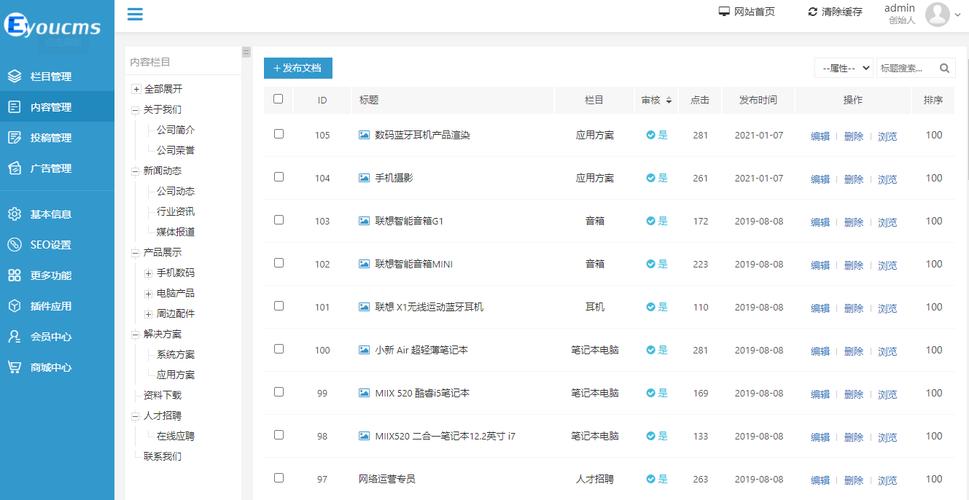Viewport: 969px width, 500px height.
Task: Click image icon beside 手机摄影
Action: click(365, 178)
